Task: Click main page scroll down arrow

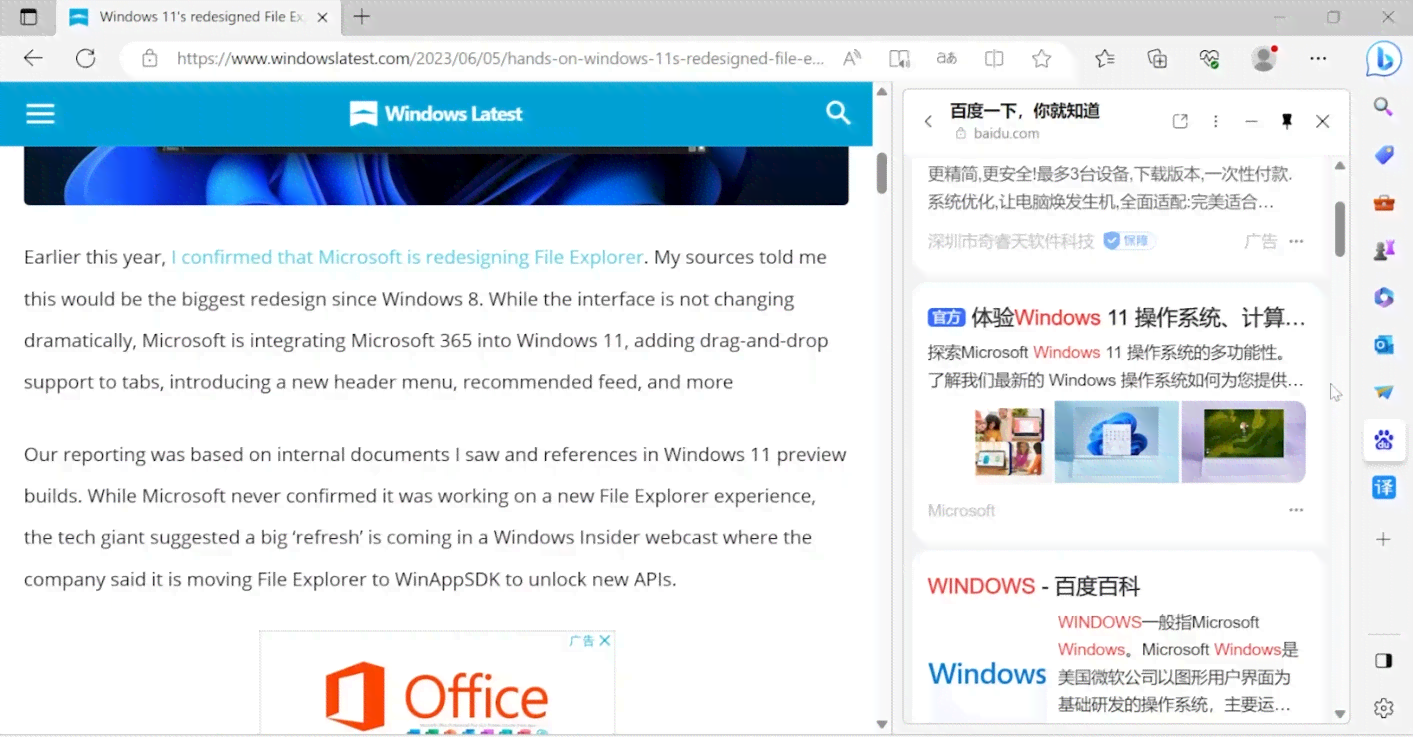Action: [882, 724]
